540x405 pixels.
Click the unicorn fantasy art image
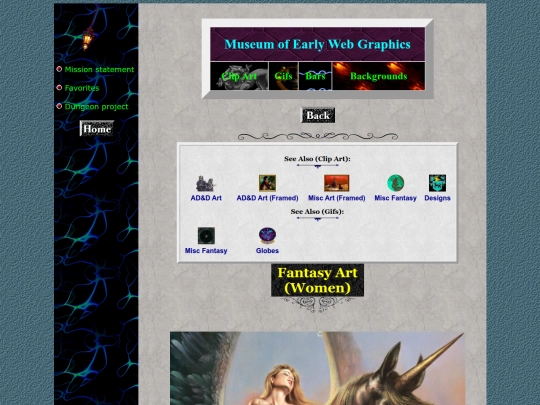point(317,368)
